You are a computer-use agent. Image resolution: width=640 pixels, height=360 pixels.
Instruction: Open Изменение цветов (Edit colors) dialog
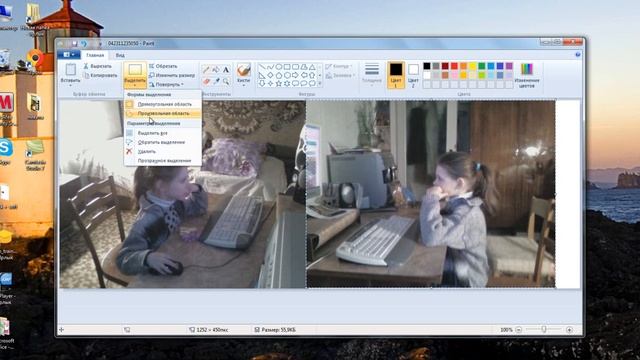(527, 75)
